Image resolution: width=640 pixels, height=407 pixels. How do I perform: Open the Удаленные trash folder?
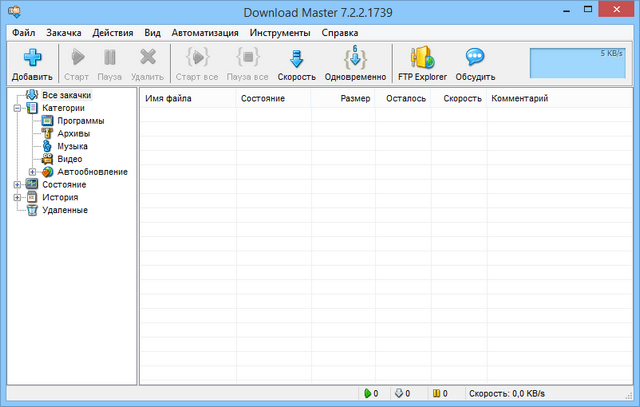[x=32, y=210]
